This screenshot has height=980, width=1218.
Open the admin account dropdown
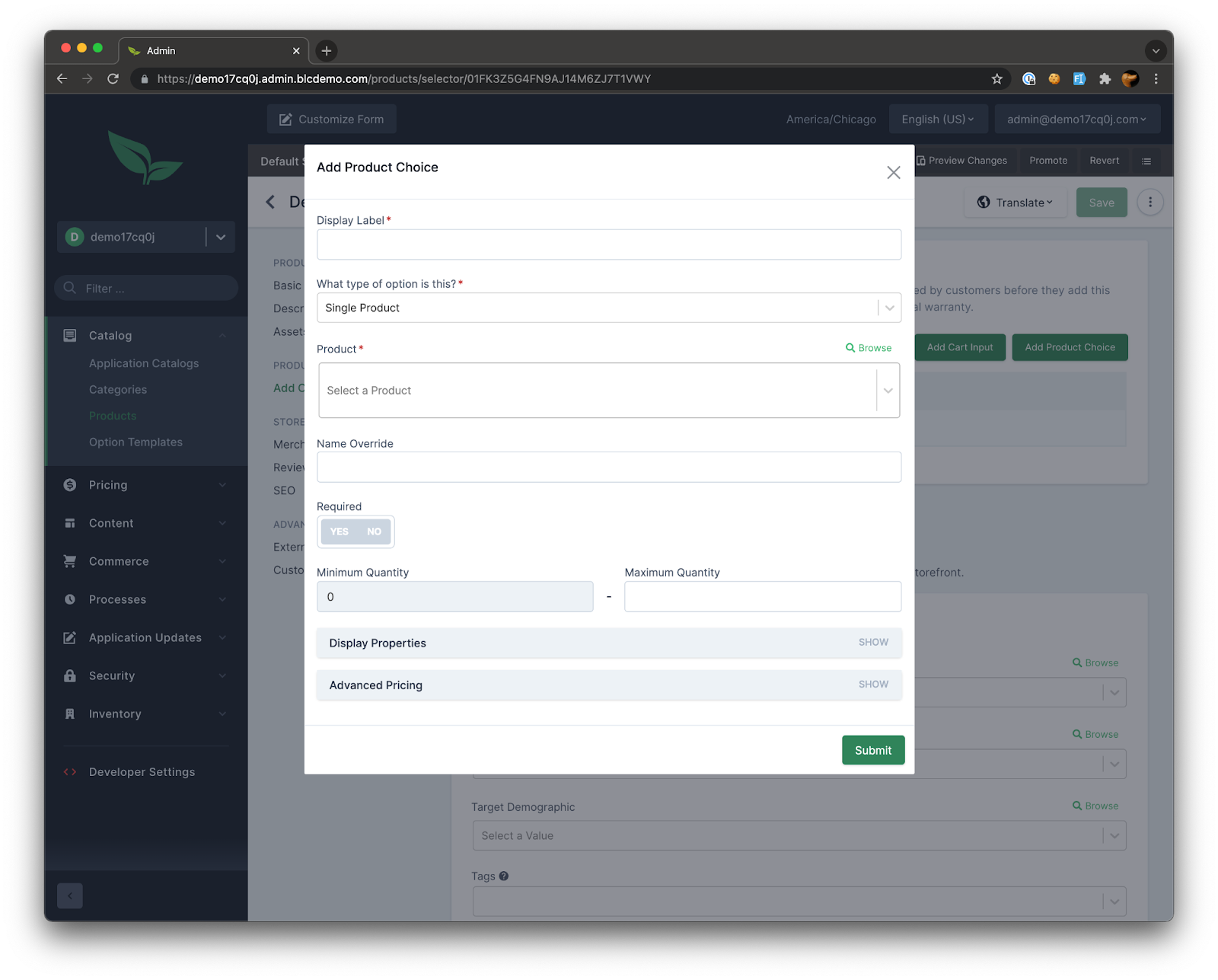(x=1077, y=119)
